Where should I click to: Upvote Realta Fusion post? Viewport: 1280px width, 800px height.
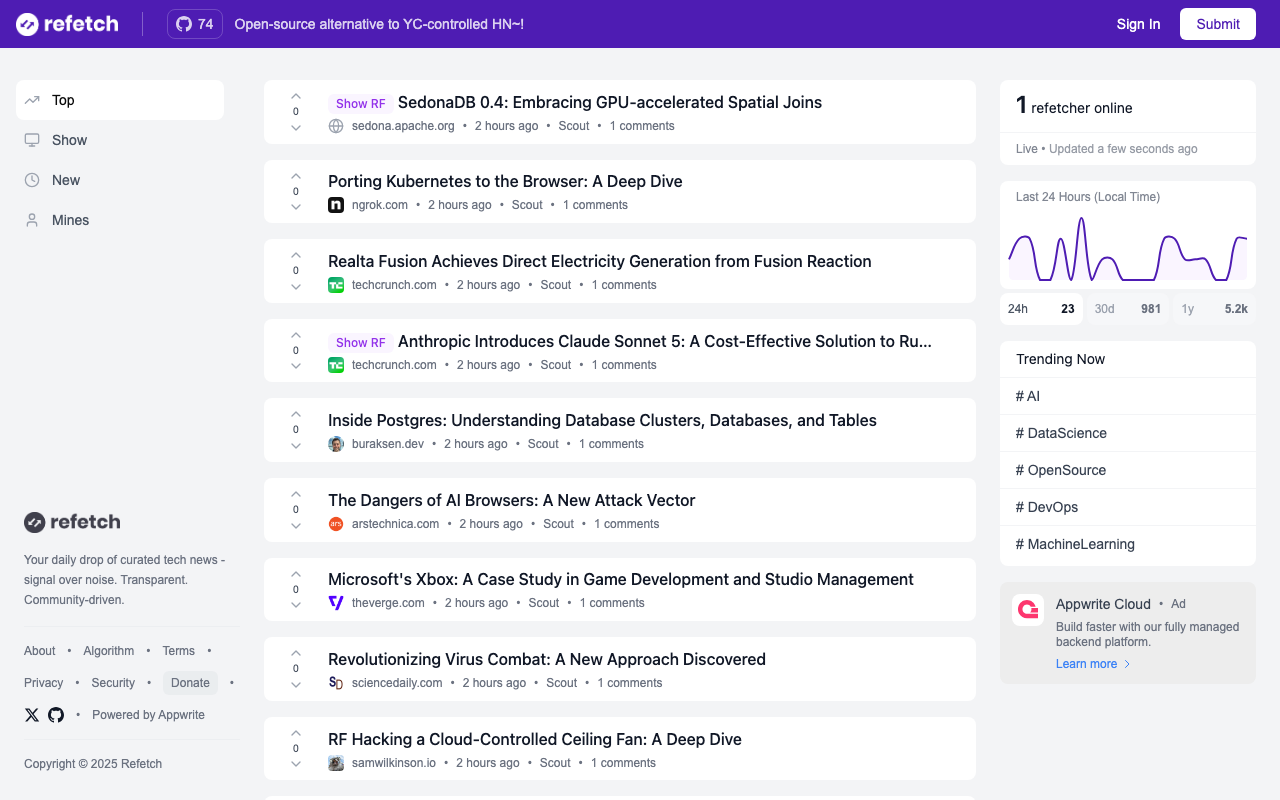(296, 255)
